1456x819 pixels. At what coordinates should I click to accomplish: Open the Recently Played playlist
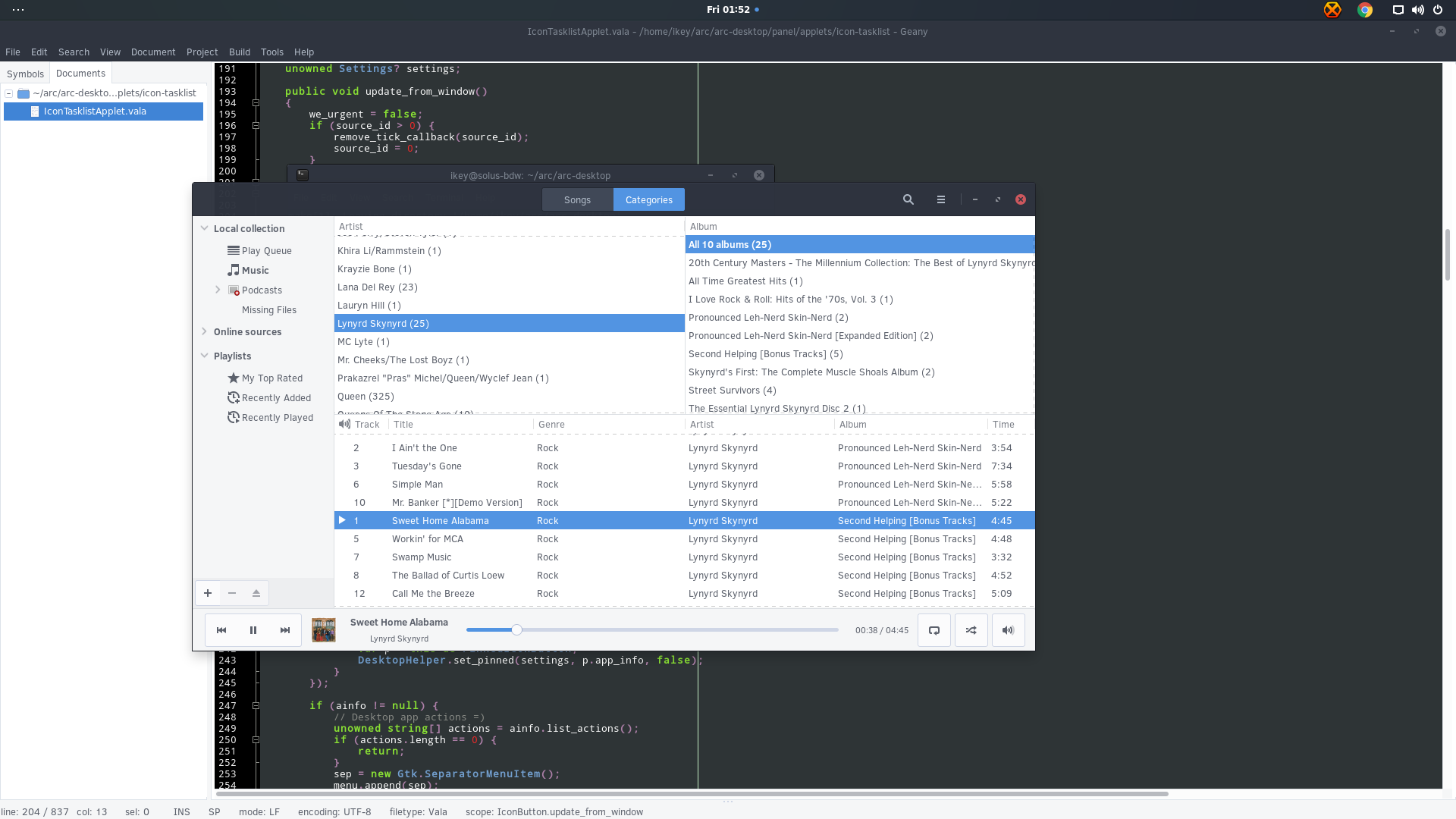pyautogui.click(x=270, y=418)
